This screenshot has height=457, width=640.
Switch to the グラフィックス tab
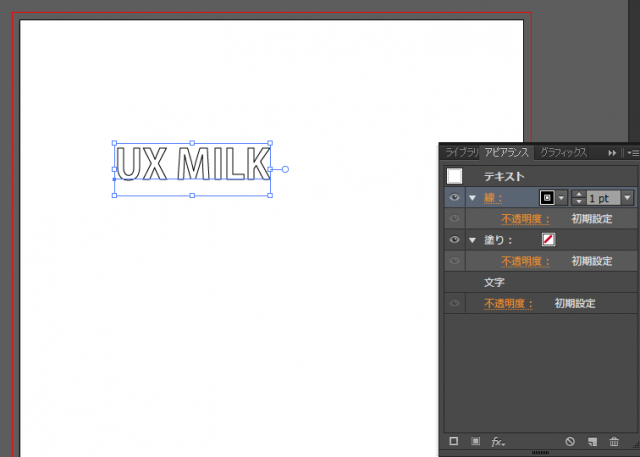[x=563, y=153]
